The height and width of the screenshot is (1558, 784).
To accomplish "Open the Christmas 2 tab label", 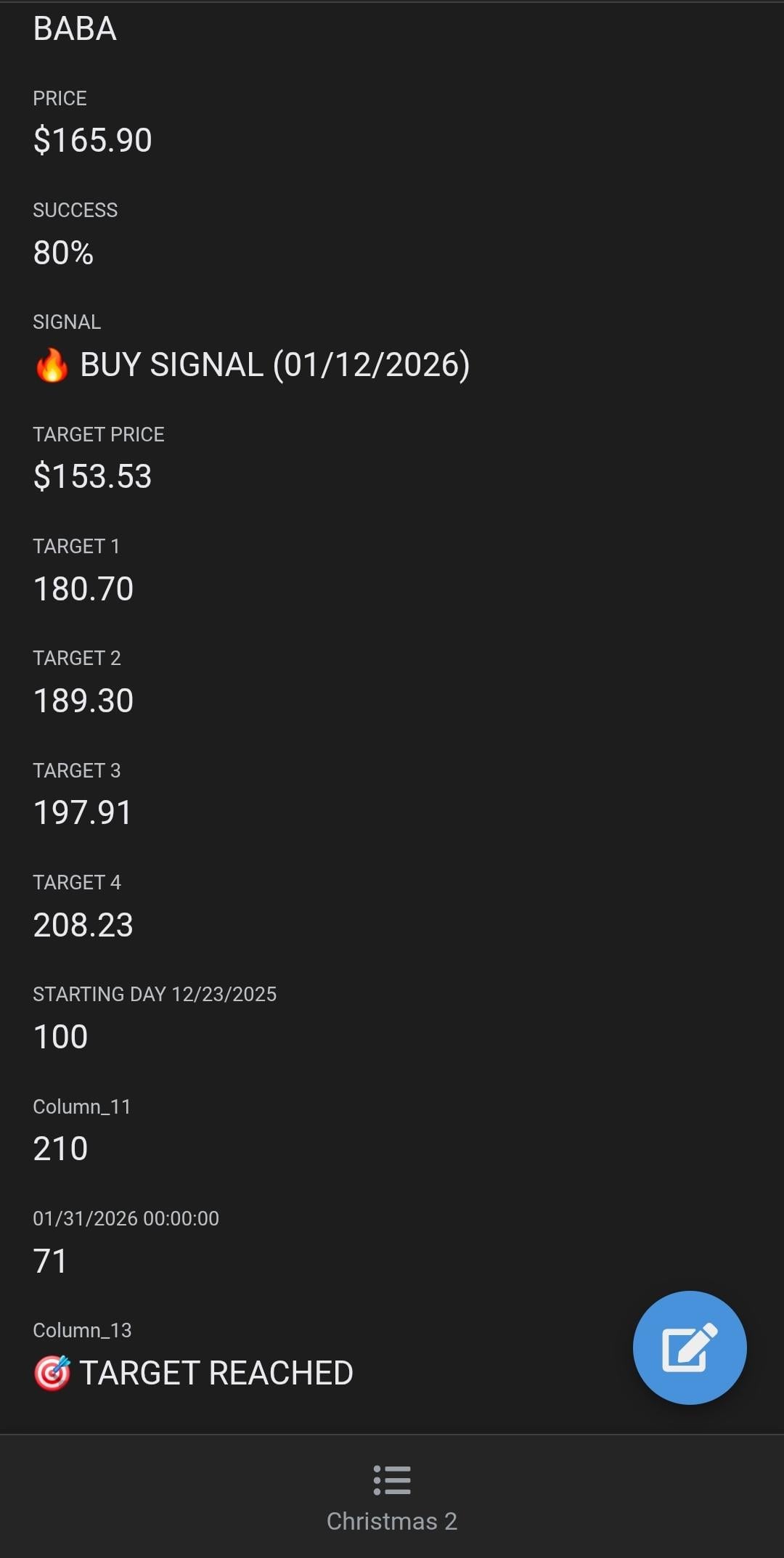I will (x=392, y=1521).
